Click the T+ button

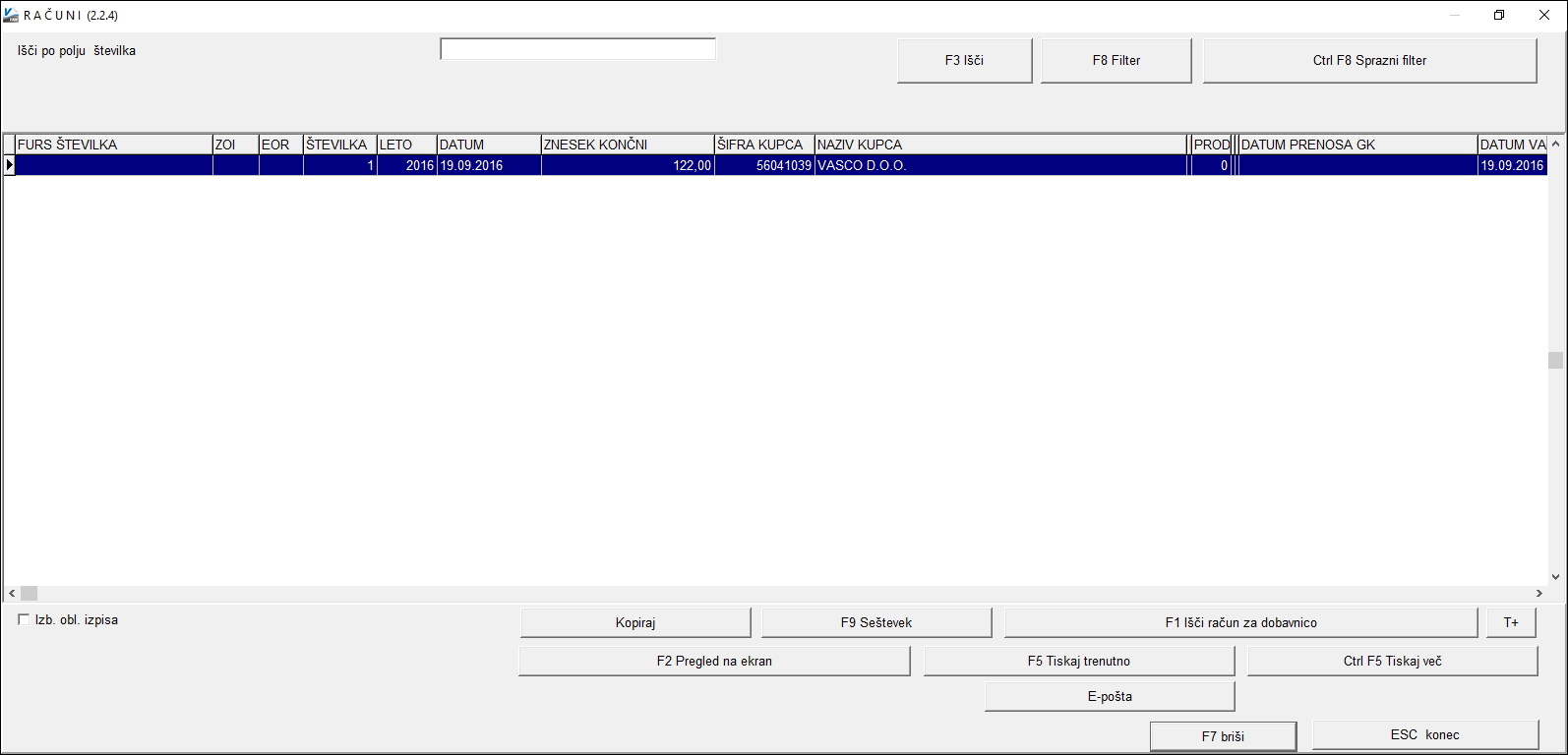[x=1510, y=622]
